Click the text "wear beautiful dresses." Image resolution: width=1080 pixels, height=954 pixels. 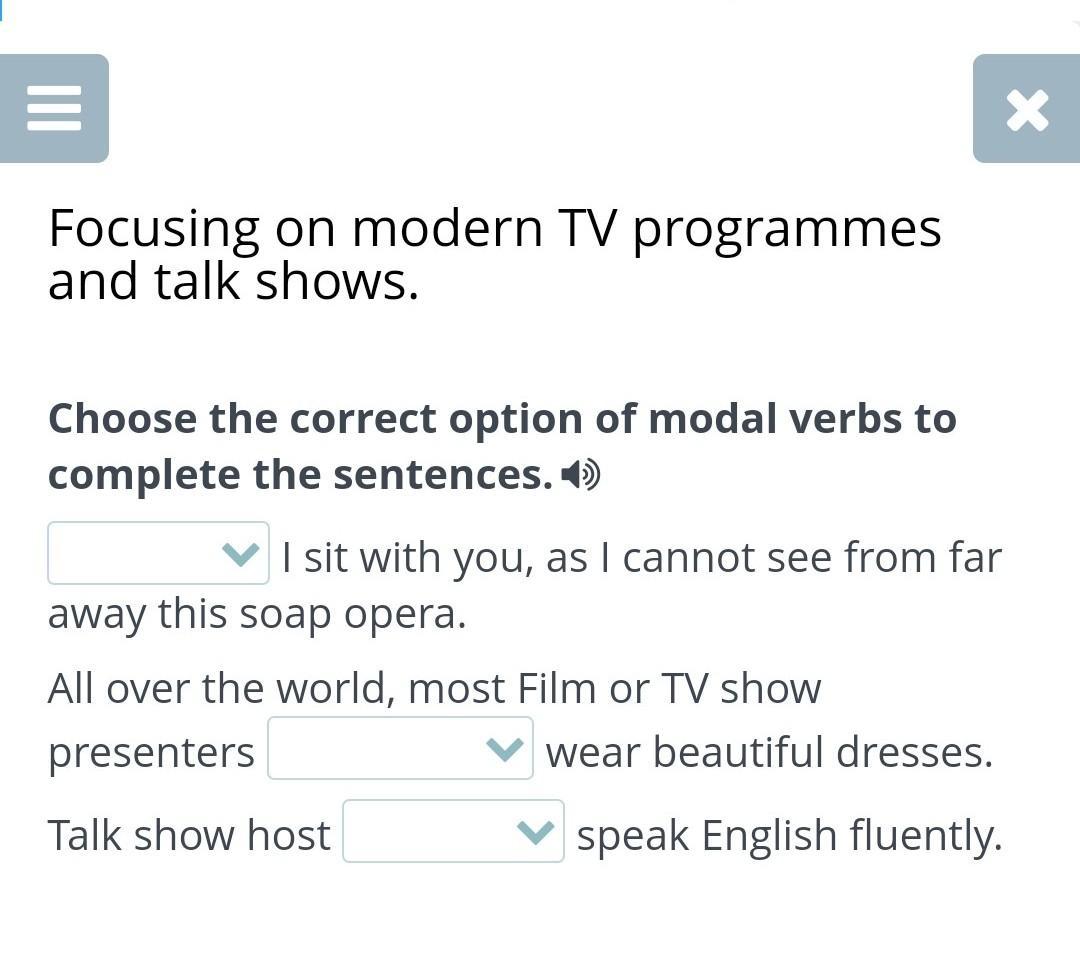(769, 752)
